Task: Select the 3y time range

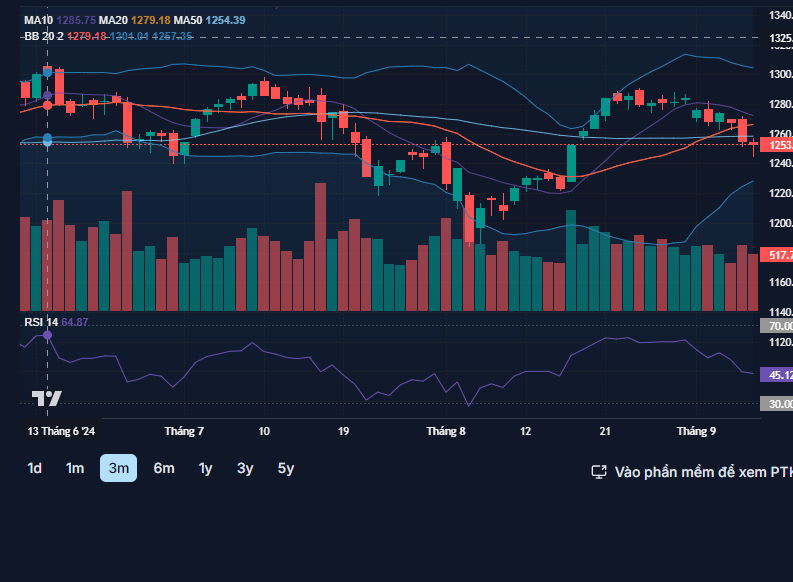Action: [245, 468]
